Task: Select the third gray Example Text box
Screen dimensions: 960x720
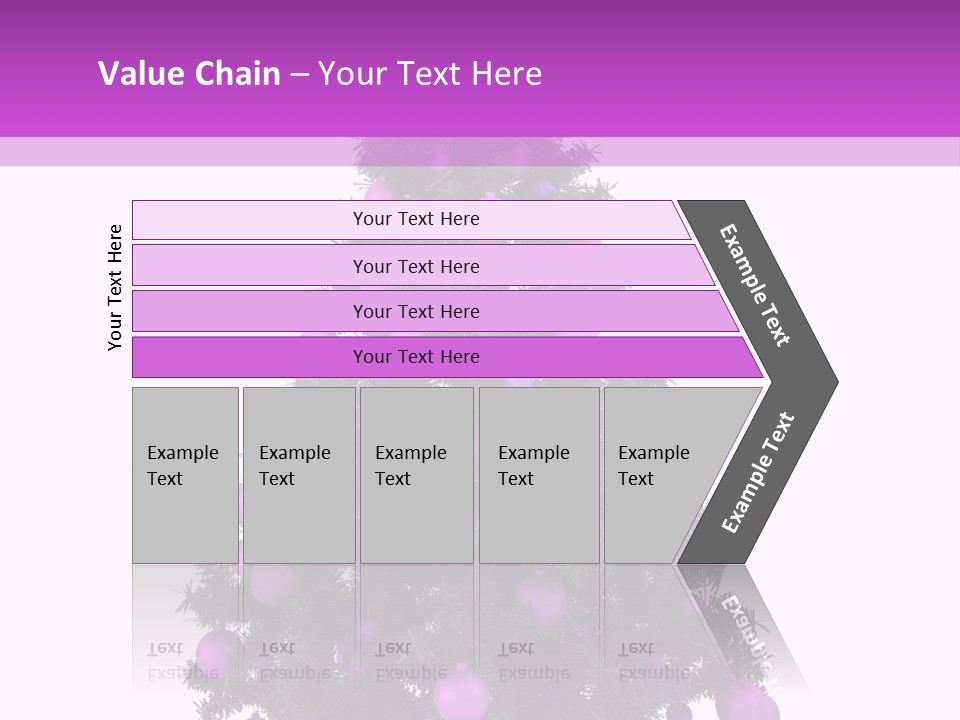Action: tap(416, 474)
